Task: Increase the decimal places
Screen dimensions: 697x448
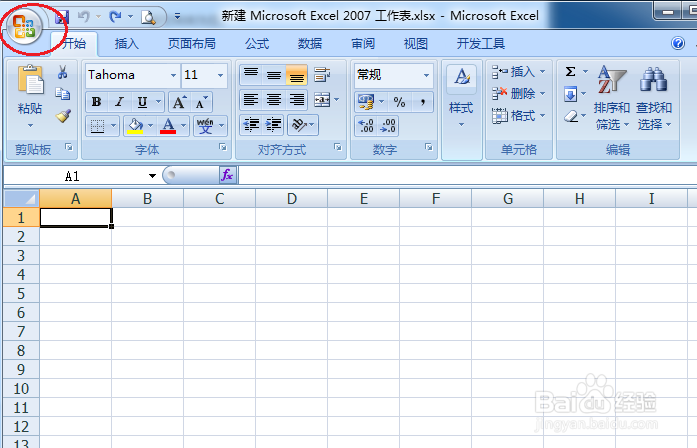Action: coord(366,126)
